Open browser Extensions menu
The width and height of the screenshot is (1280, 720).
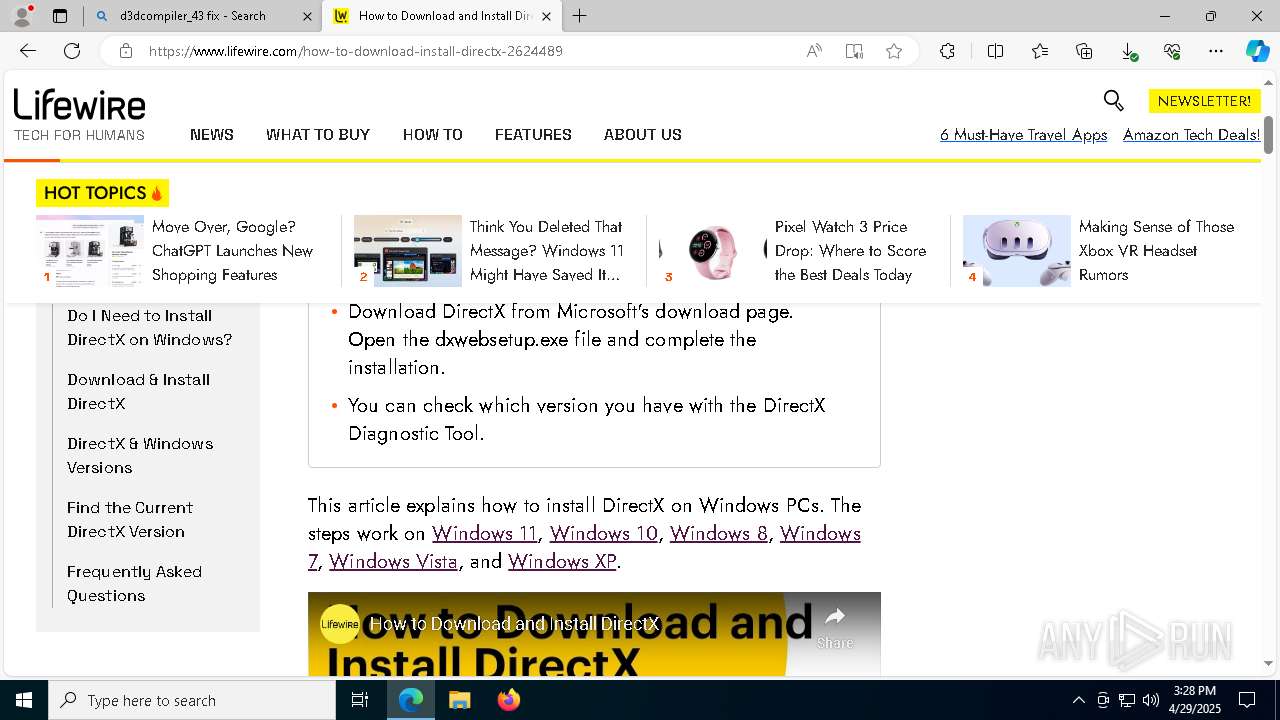point(947,51)
